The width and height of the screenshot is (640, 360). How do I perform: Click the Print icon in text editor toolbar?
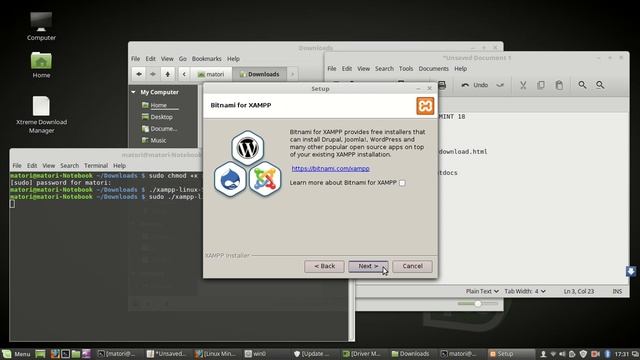pyautogui.click(x=442, y=85)
